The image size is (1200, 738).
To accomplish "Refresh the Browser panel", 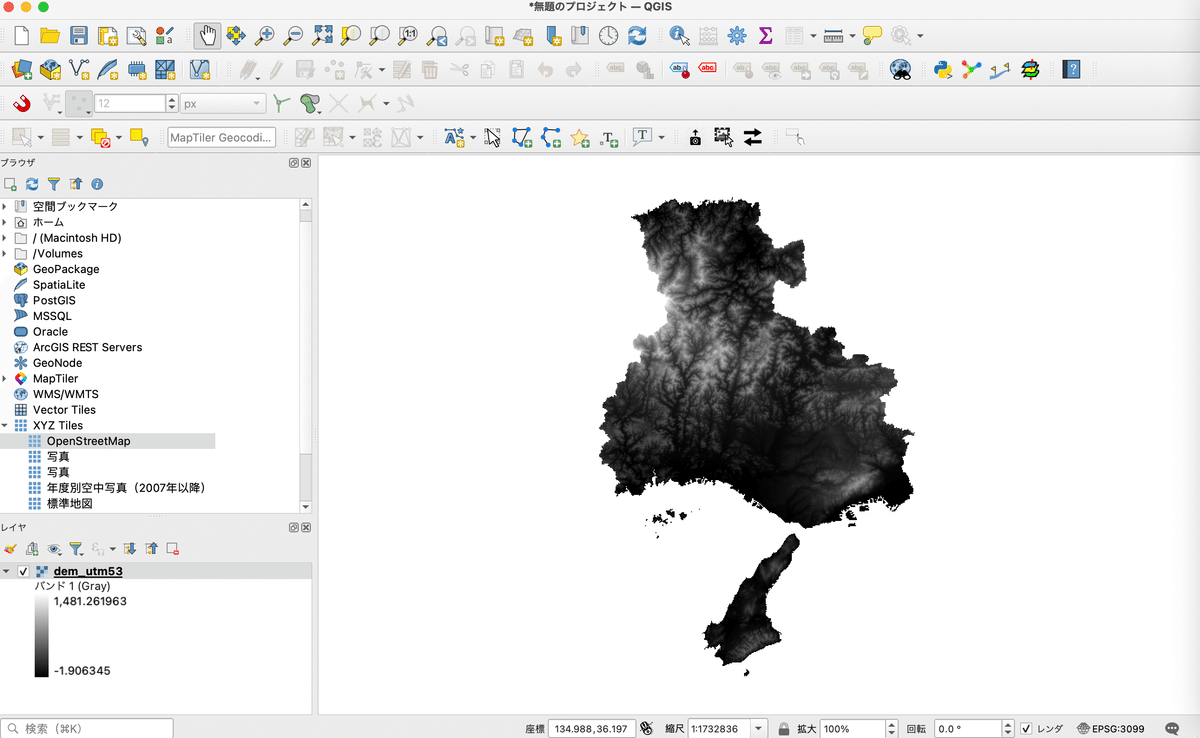I will [x=33, y=183].
